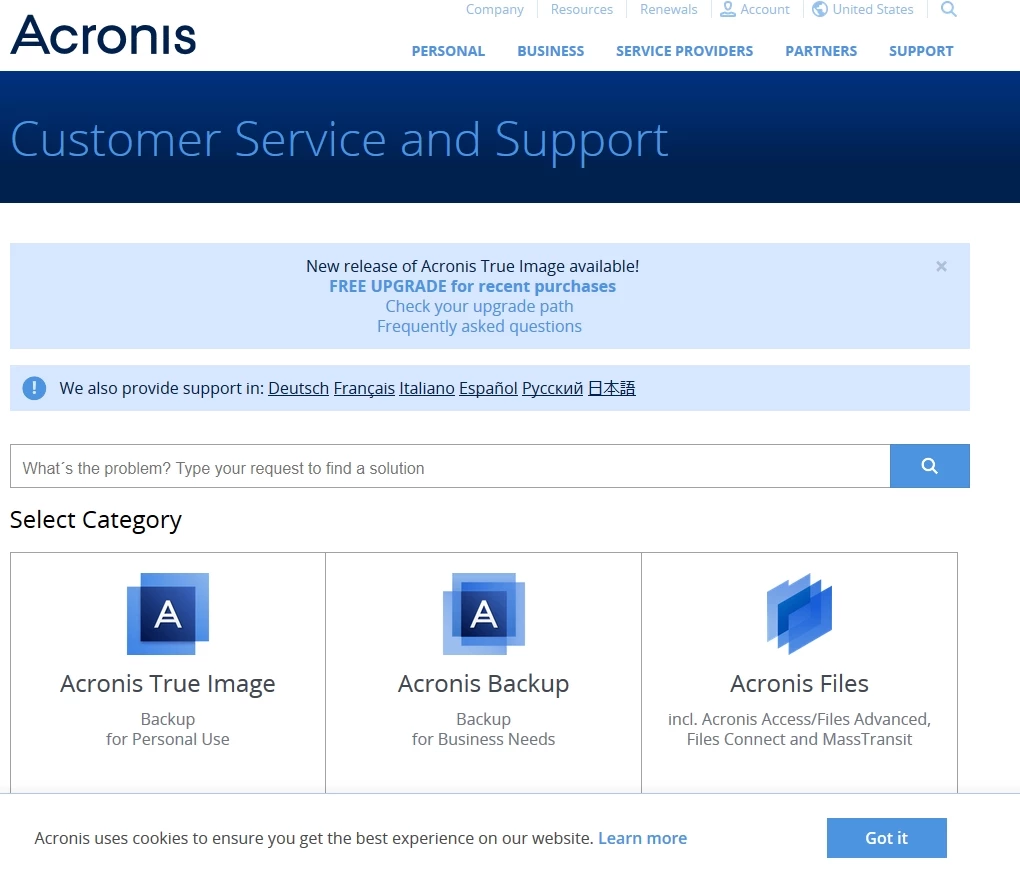This screenshot has height=874, width=1020.
Task: Click the cookie notice Learn more link
Action: 642,838
